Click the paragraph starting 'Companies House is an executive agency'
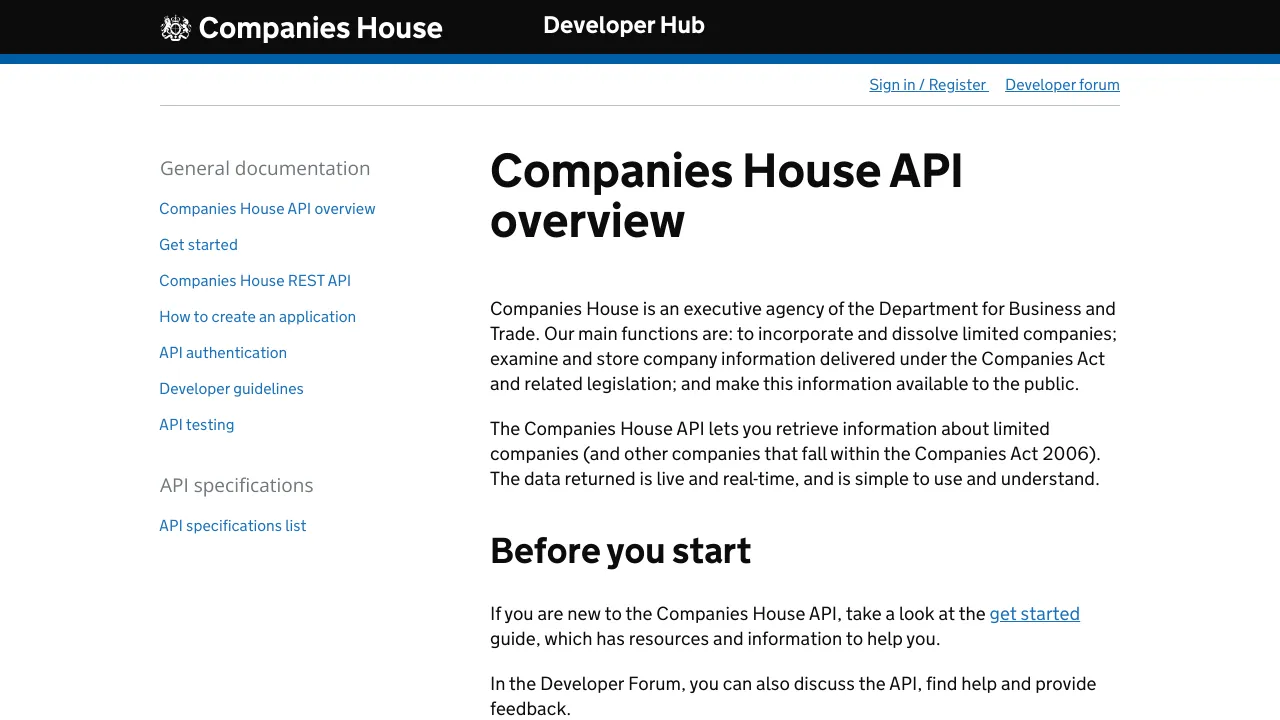This screenshot has width=1280, height=720. (x=803, y=346)
